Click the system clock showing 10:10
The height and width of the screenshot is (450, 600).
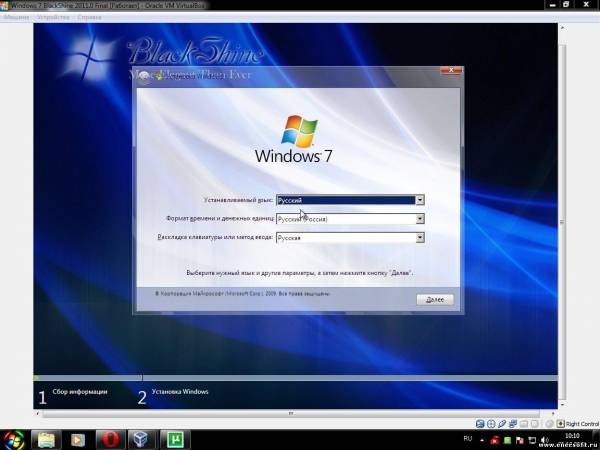pos(572,436)
